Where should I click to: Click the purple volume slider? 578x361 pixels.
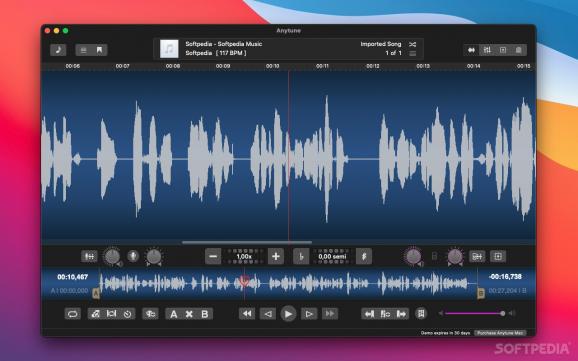475,313
